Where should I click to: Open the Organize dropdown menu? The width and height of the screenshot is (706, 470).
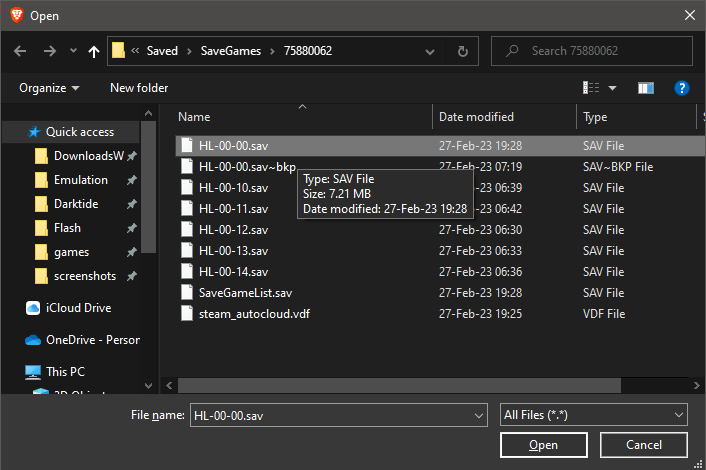49,88
